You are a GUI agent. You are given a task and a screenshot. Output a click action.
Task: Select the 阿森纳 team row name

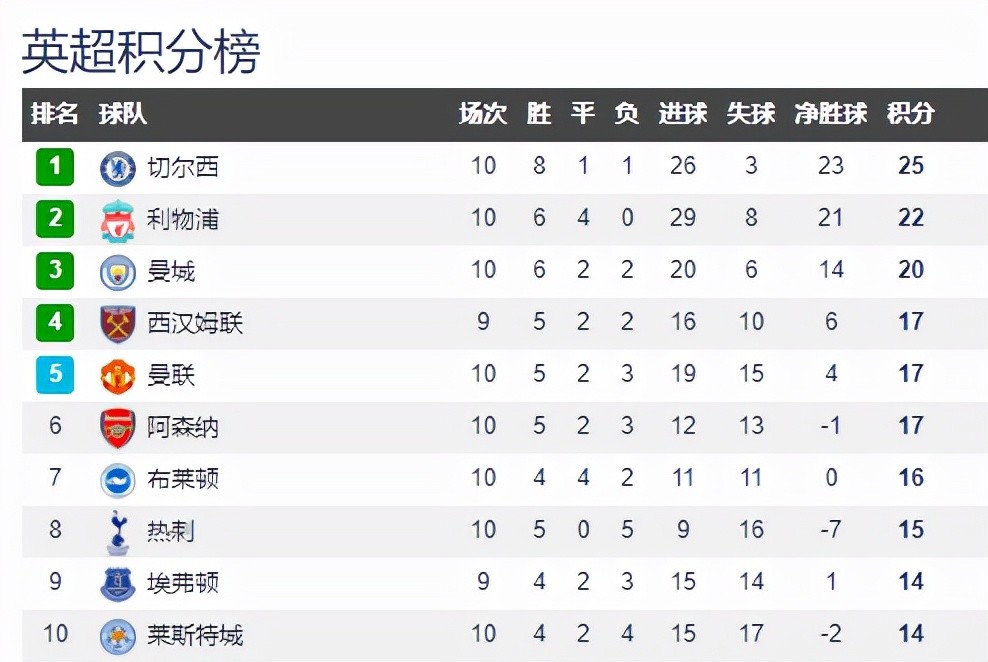[183, 427]
